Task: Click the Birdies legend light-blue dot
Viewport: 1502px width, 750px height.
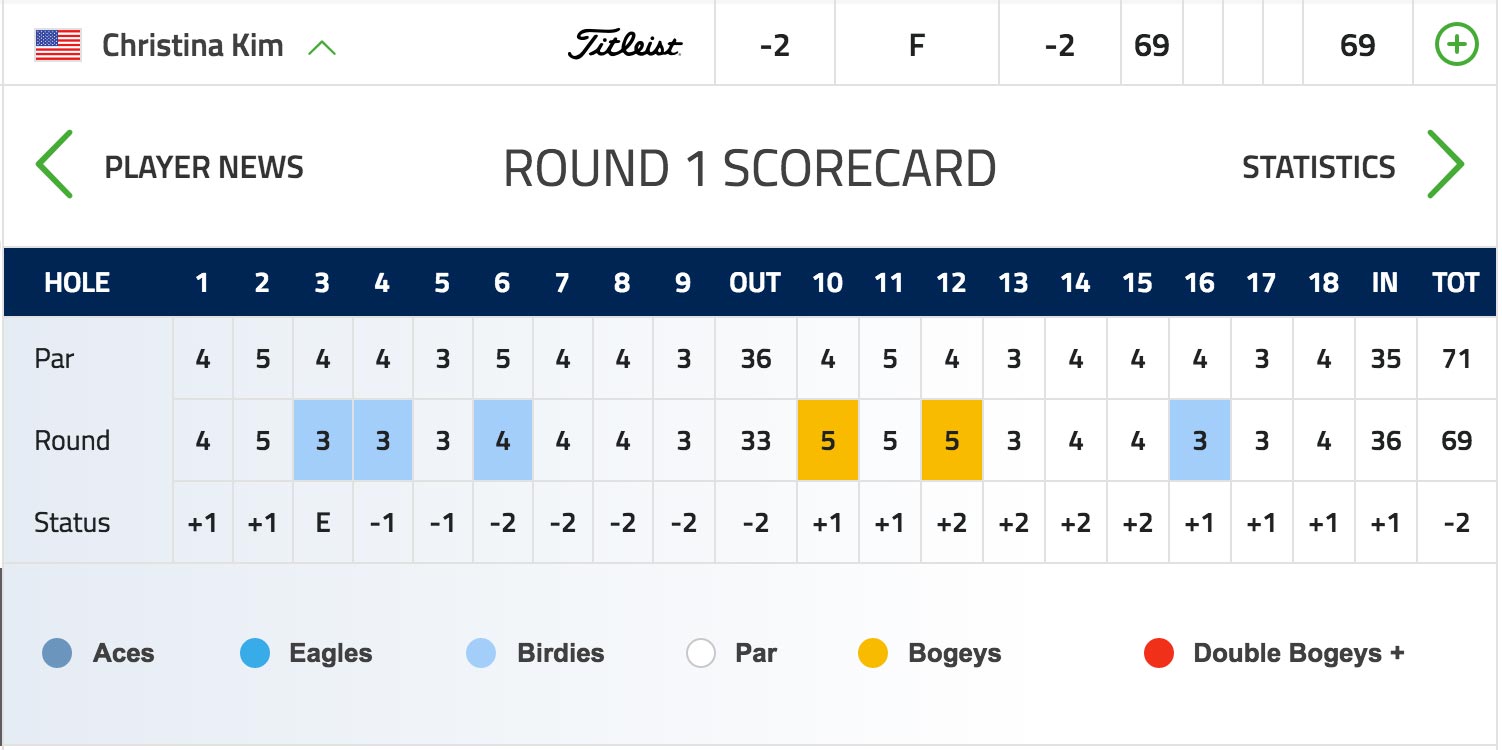Action: click(x=481, y=654)
